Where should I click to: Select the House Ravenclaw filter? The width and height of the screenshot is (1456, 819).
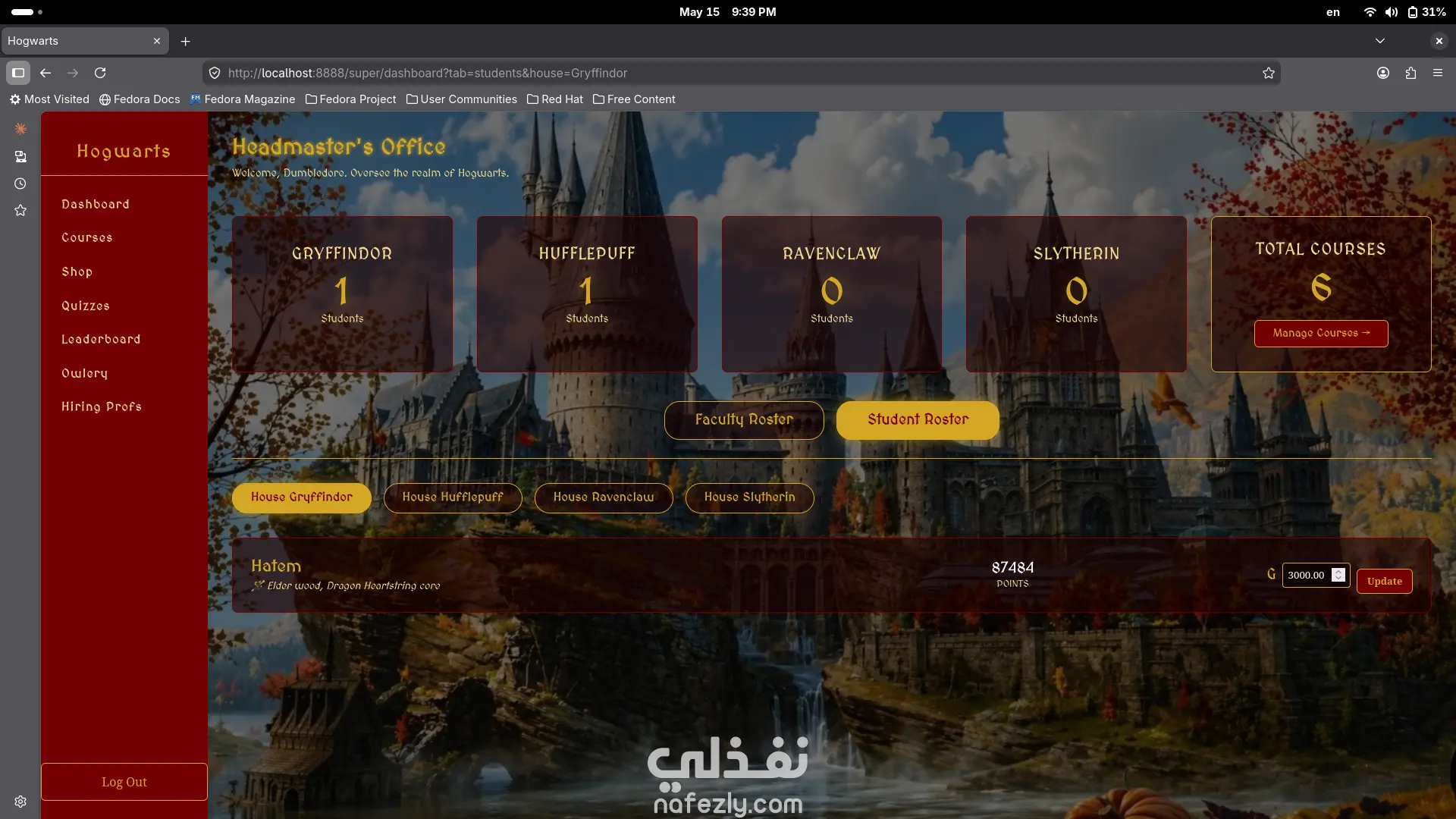(604, 497)
